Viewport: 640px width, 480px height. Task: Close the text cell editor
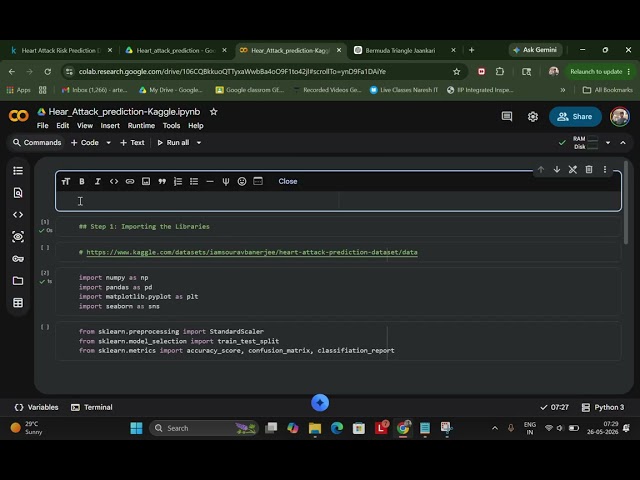pyautogui.click(x=288, y=182)
